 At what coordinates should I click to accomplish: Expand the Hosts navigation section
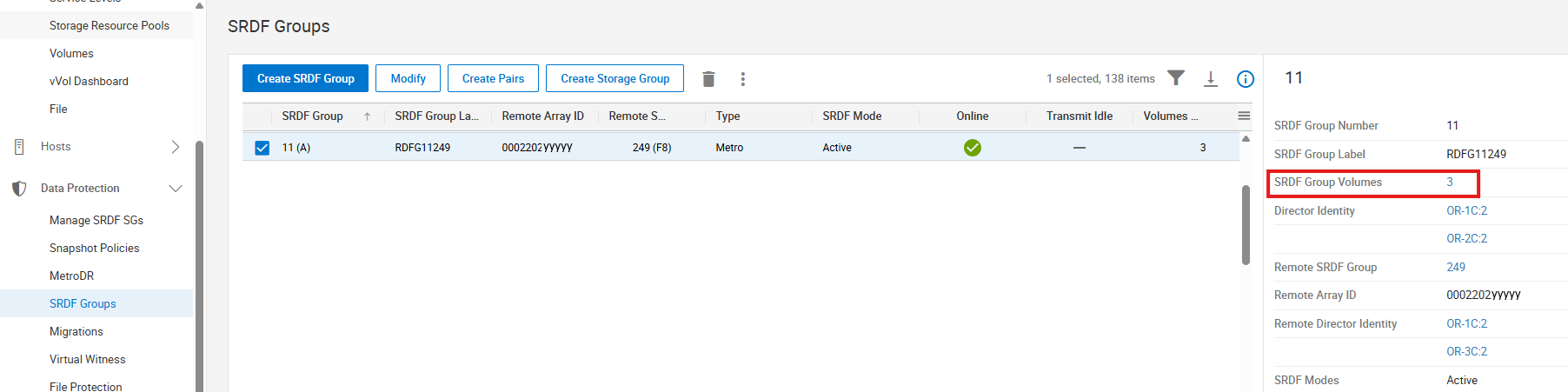[175, 147]
